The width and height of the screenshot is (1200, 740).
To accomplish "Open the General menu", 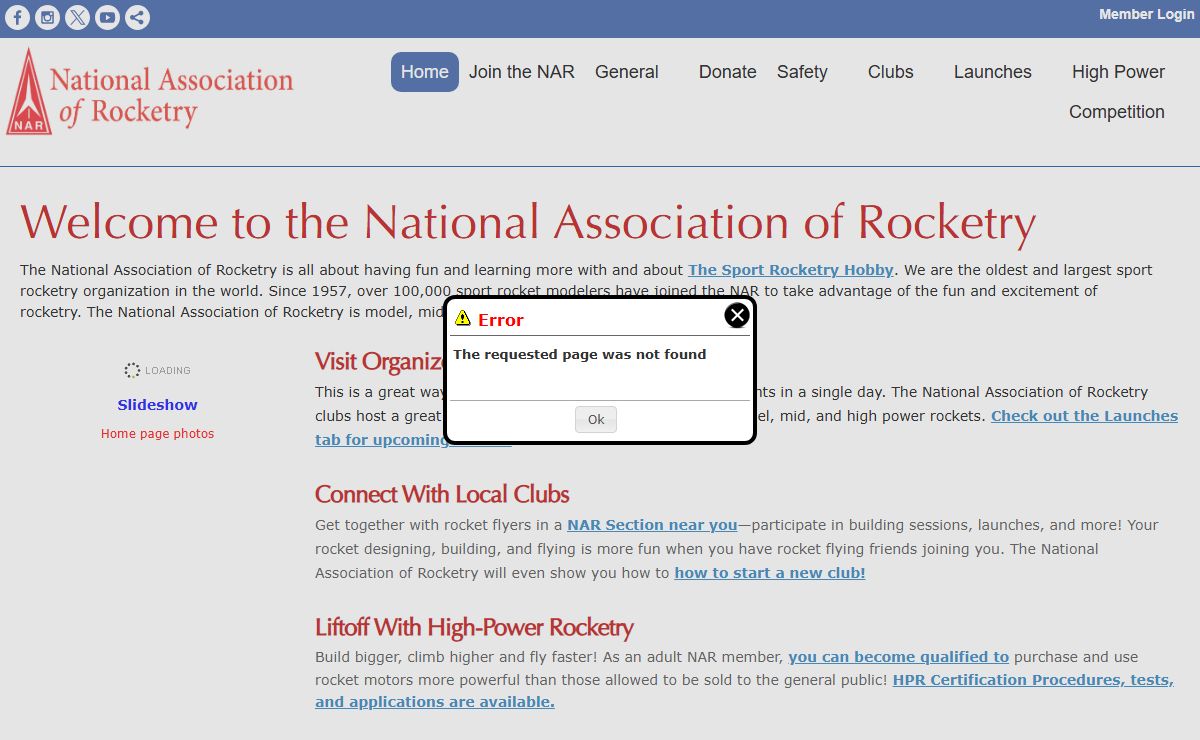I will [x=627, y=72].
